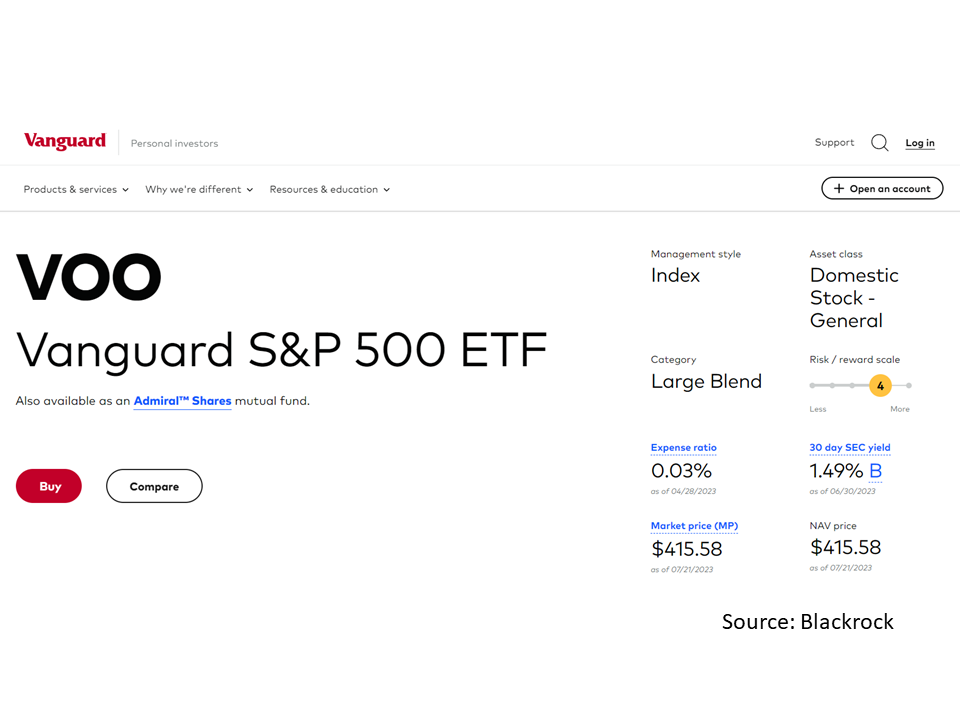
Task: Click the Less end of risk scale
Action: point(817,409)
